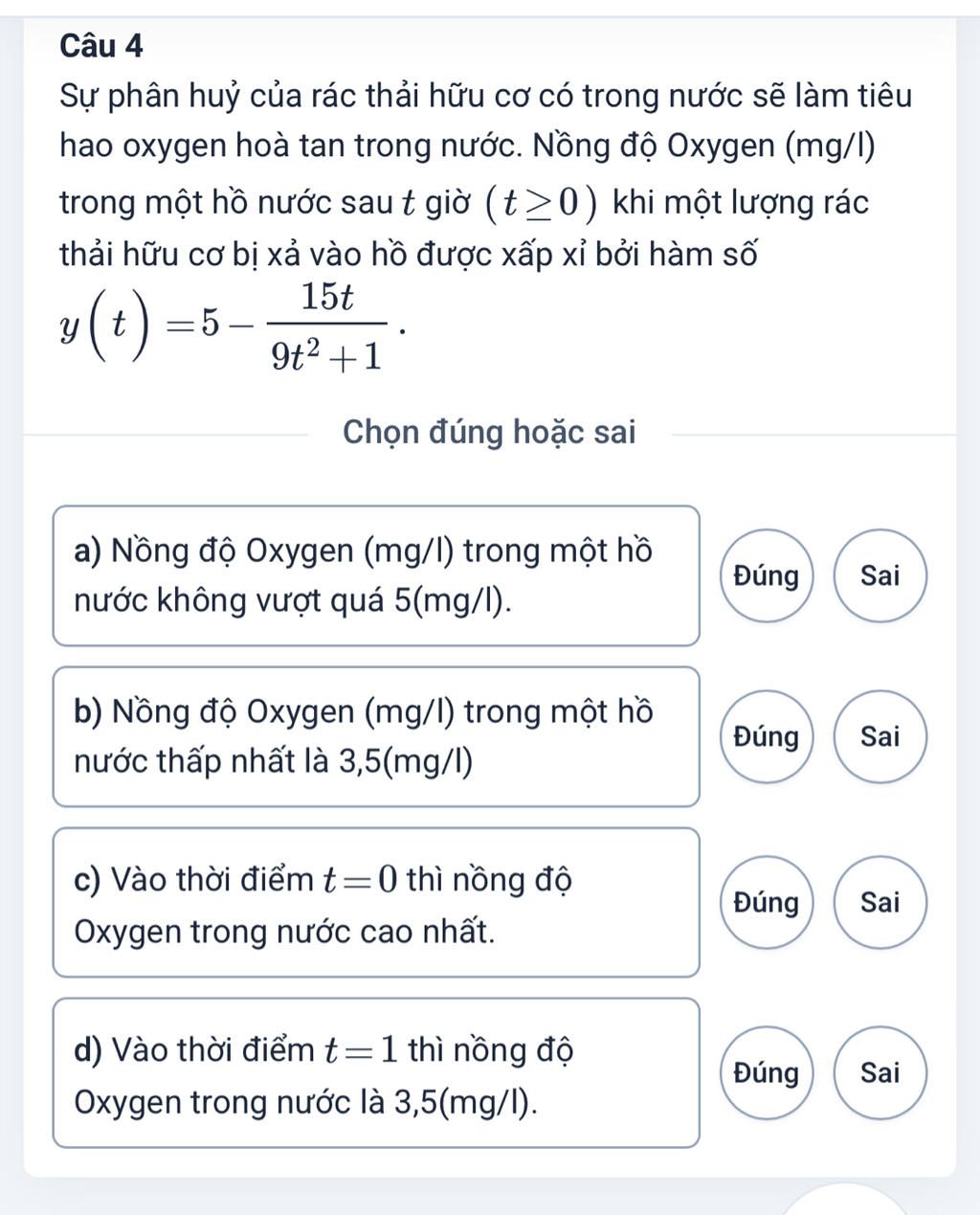Pick Sai for statement d
This screenshot has width=980, height=1215.
click(x=880, y=1072)
